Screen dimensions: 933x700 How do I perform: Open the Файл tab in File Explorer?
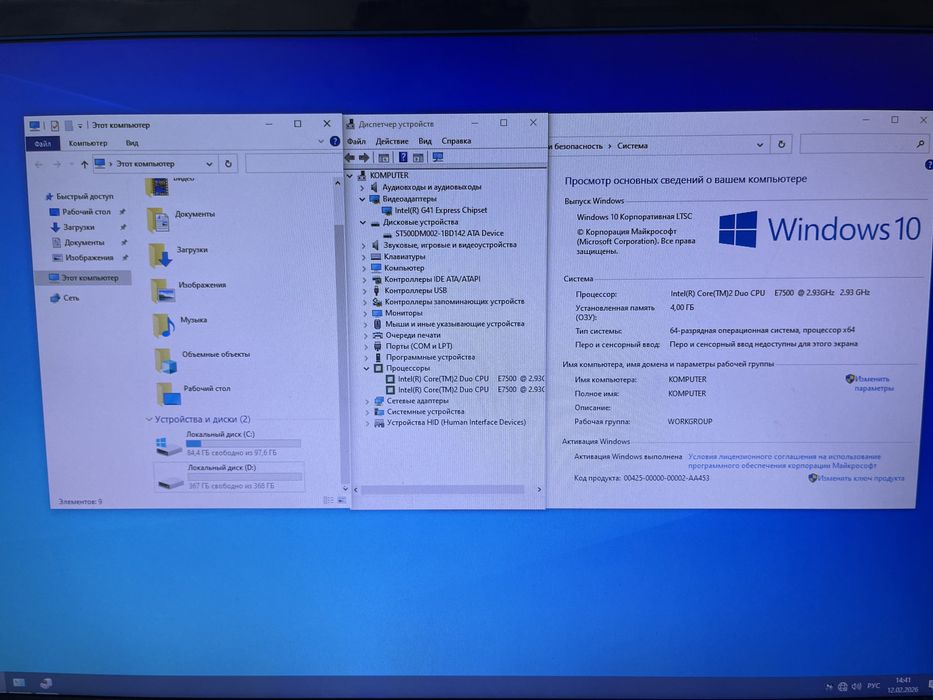(x=43, y=143)
